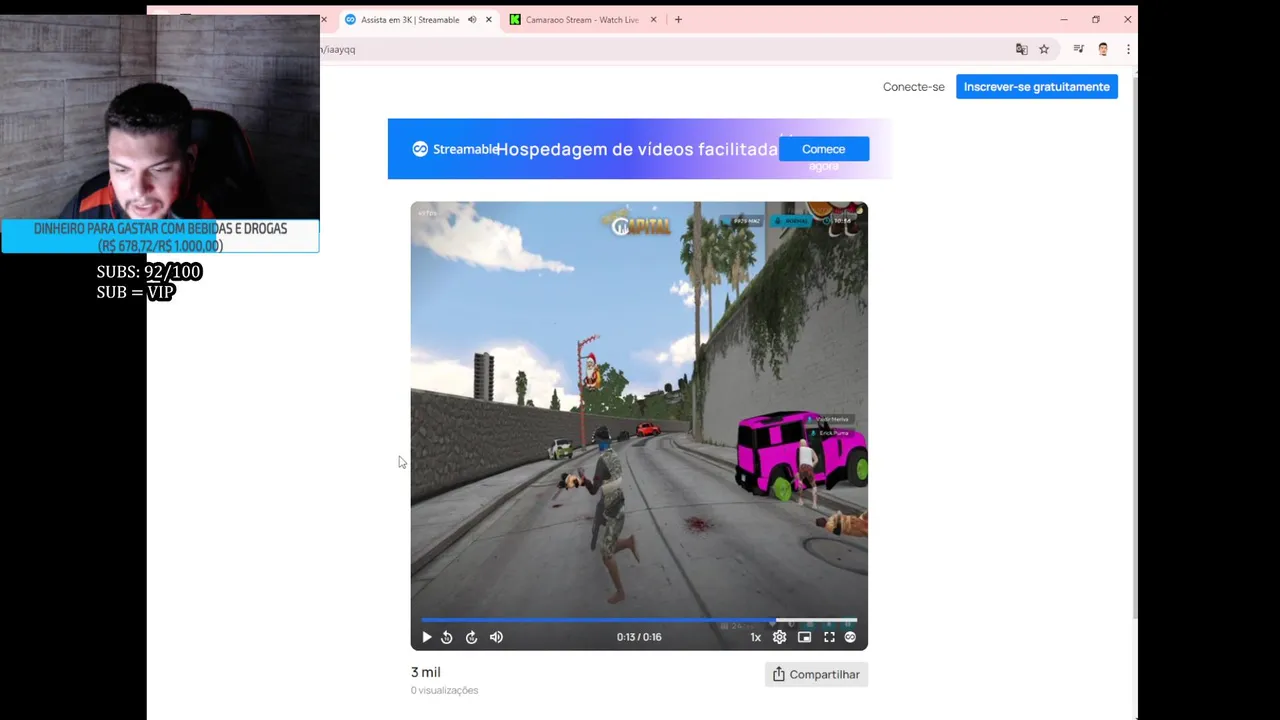Enable picture-in-picture mode
Screen dimensions: 1280x720
click(804, 637)
